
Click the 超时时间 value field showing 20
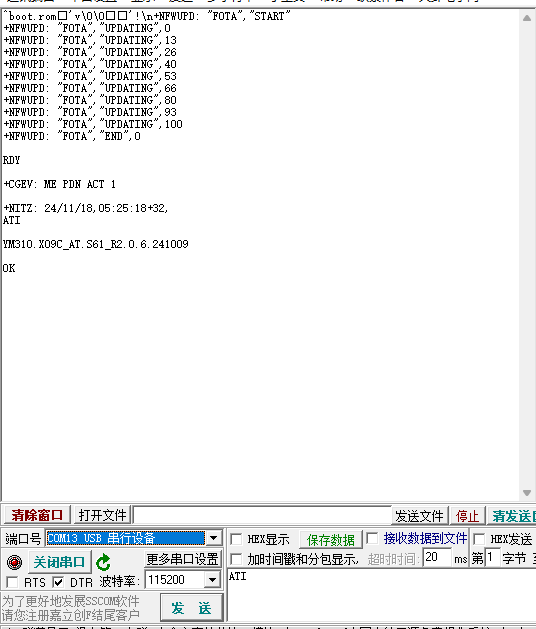click(x=437, y=557)
